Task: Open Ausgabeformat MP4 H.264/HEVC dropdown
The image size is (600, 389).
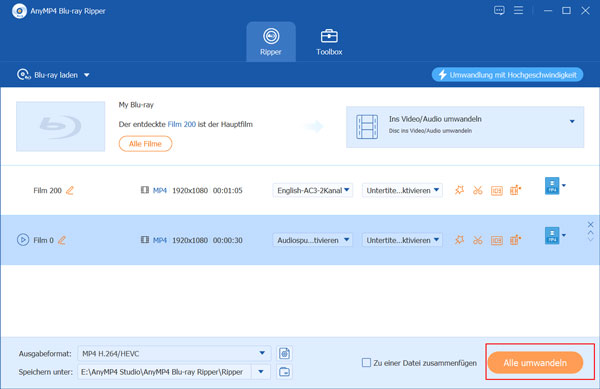Action: coord(174,353)
